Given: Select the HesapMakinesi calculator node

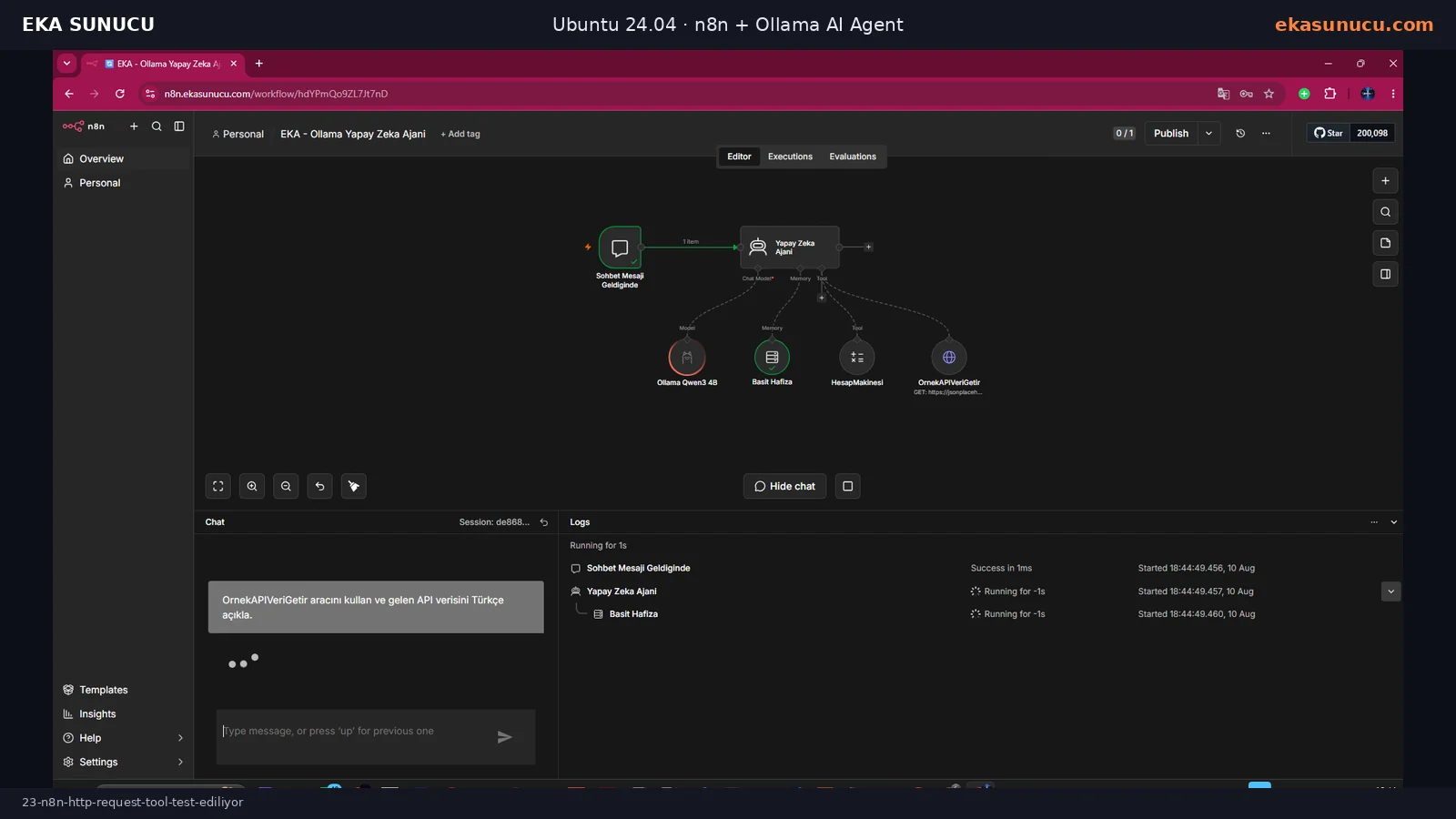Looking at the screenshot, I should [857, 358].
